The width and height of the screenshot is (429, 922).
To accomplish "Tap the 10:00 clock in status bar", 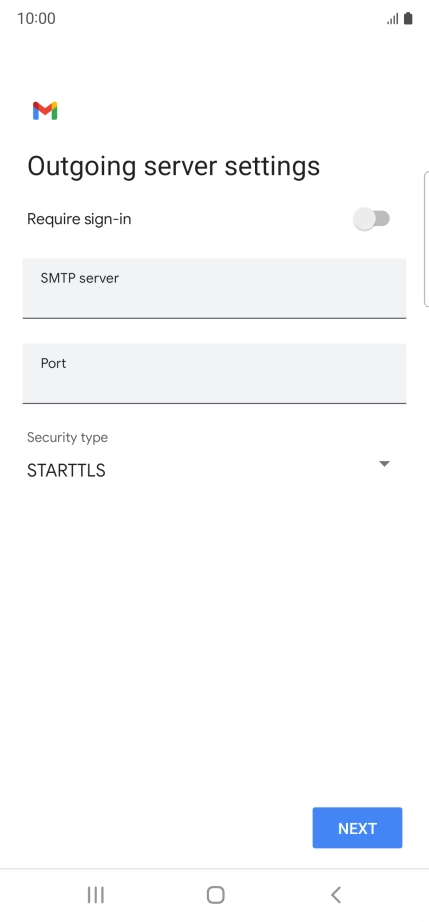I will point(36,18).
